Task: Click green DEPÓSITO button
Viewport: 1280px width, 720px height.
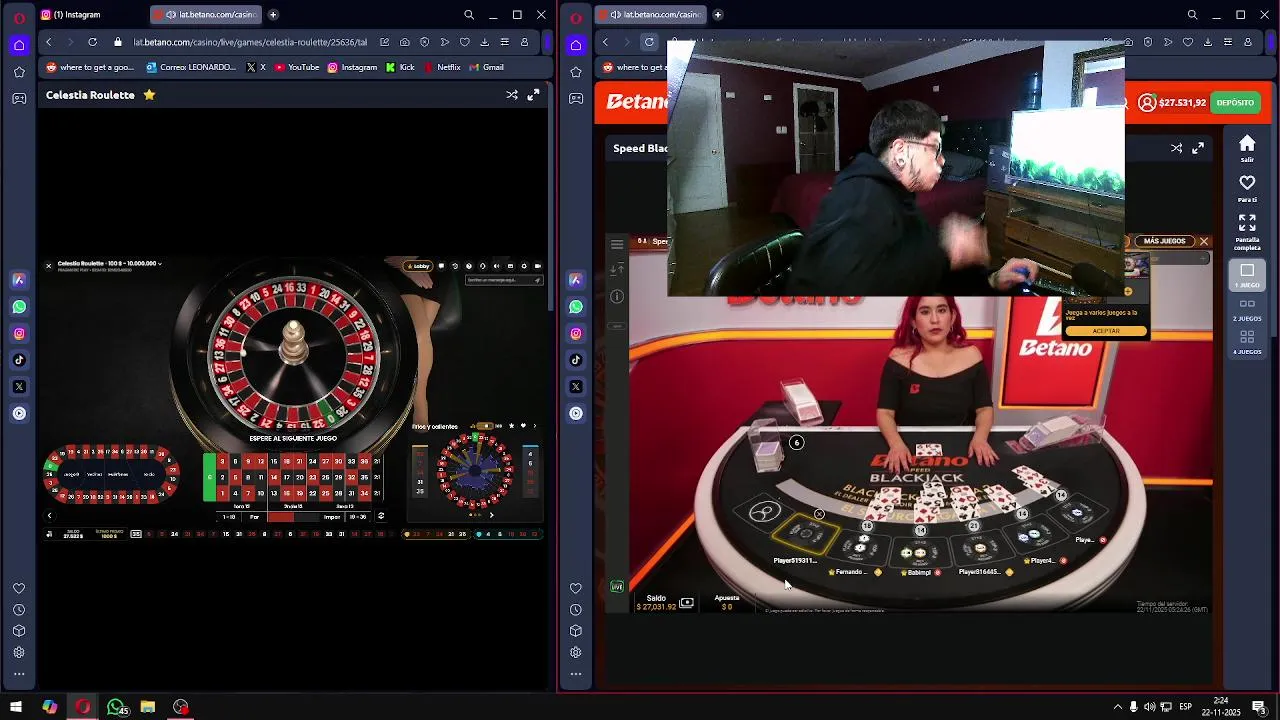Action: click(x=1235, y=103)
